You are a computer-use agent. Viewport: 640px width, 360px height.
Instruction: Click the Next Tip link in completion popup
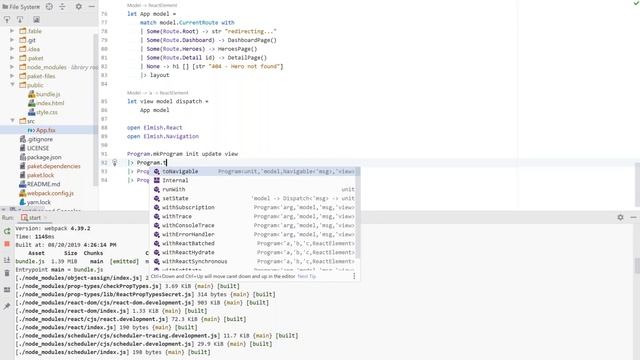tap(307, 276)
